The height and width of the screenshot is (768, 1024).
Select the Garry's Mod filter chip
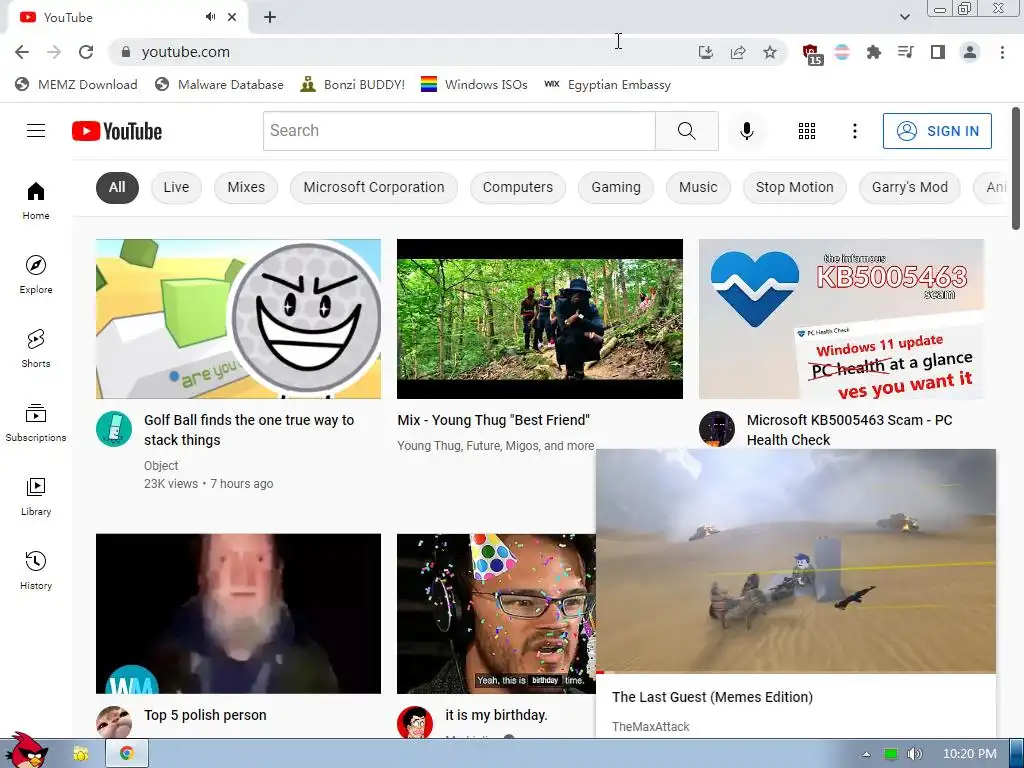pos(910,187)
